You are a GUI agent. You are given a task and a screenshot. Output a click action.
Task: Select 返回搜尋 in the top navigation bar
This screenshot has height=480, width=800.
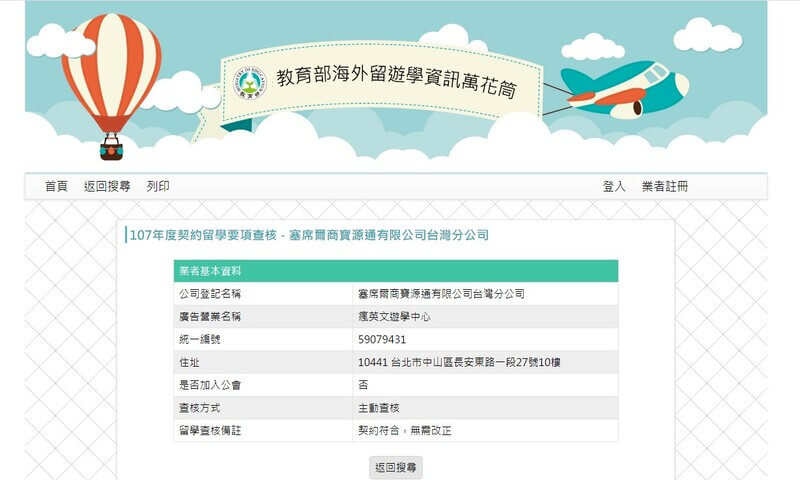(x=107, y=187)
